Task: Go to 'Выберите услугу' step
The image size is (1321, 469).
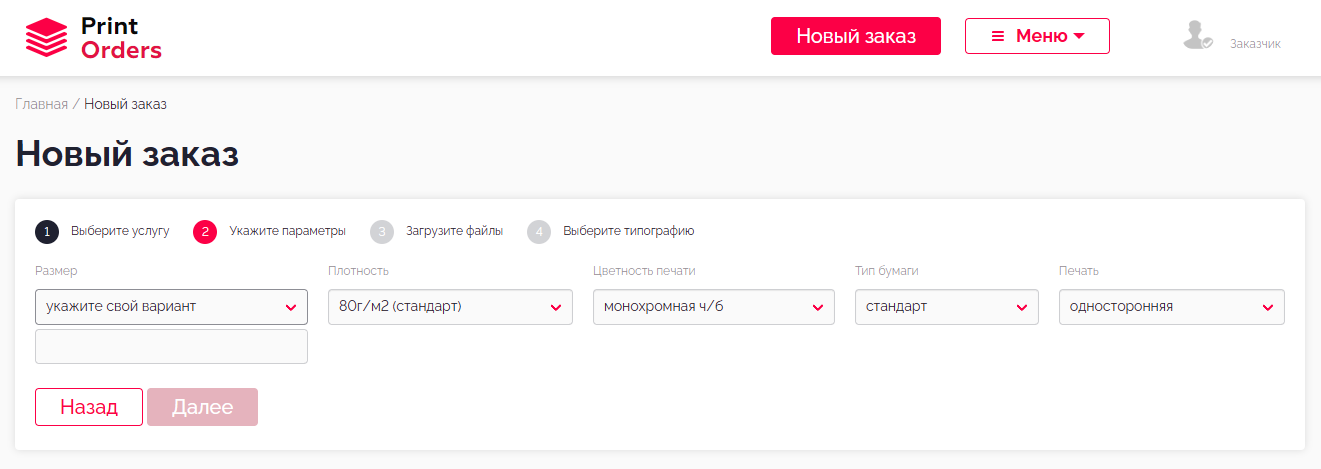Action: click(120, 231)
